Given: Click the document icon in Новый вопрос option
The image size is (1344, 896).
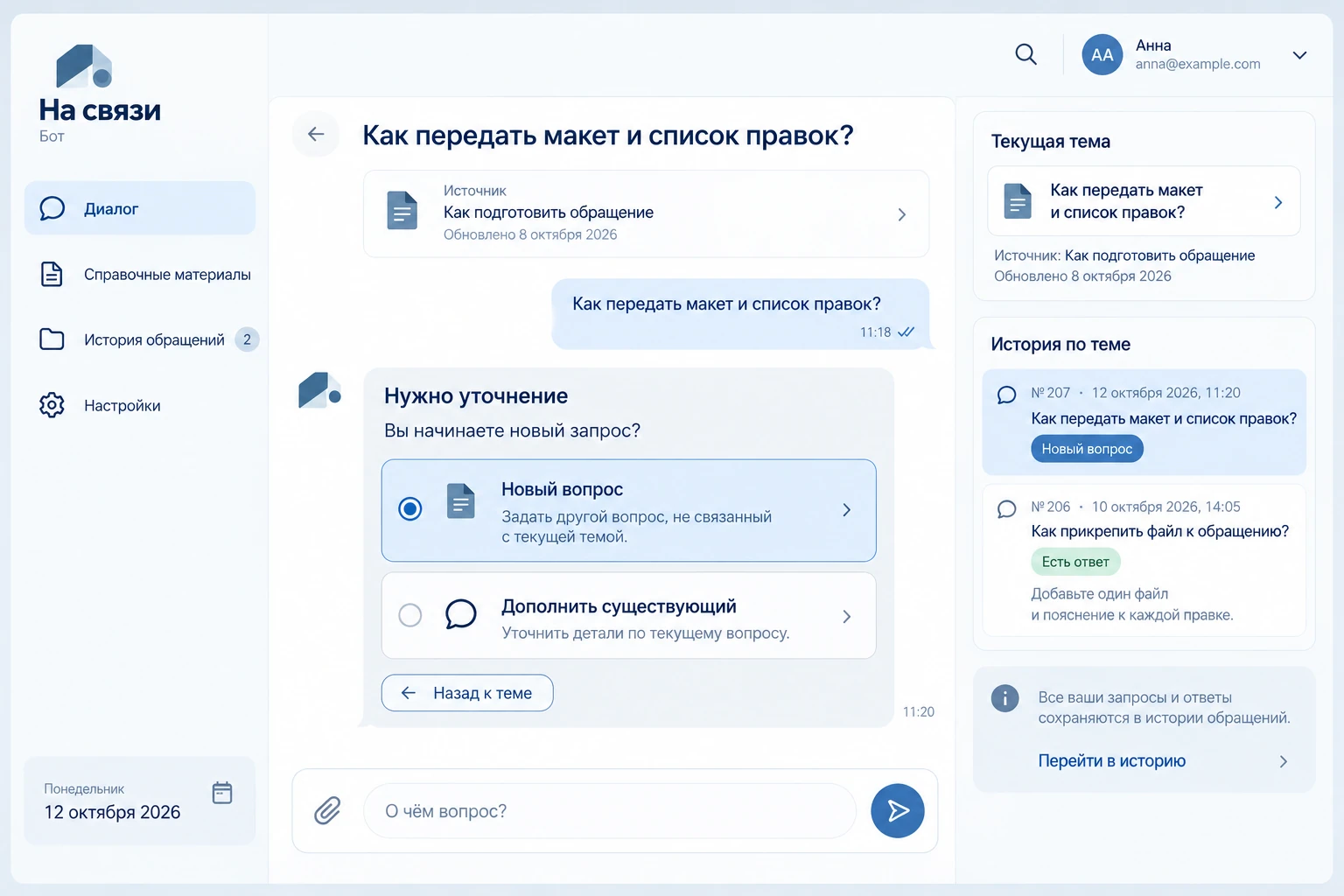Looking at the screenshot, I should click(460, 501).
